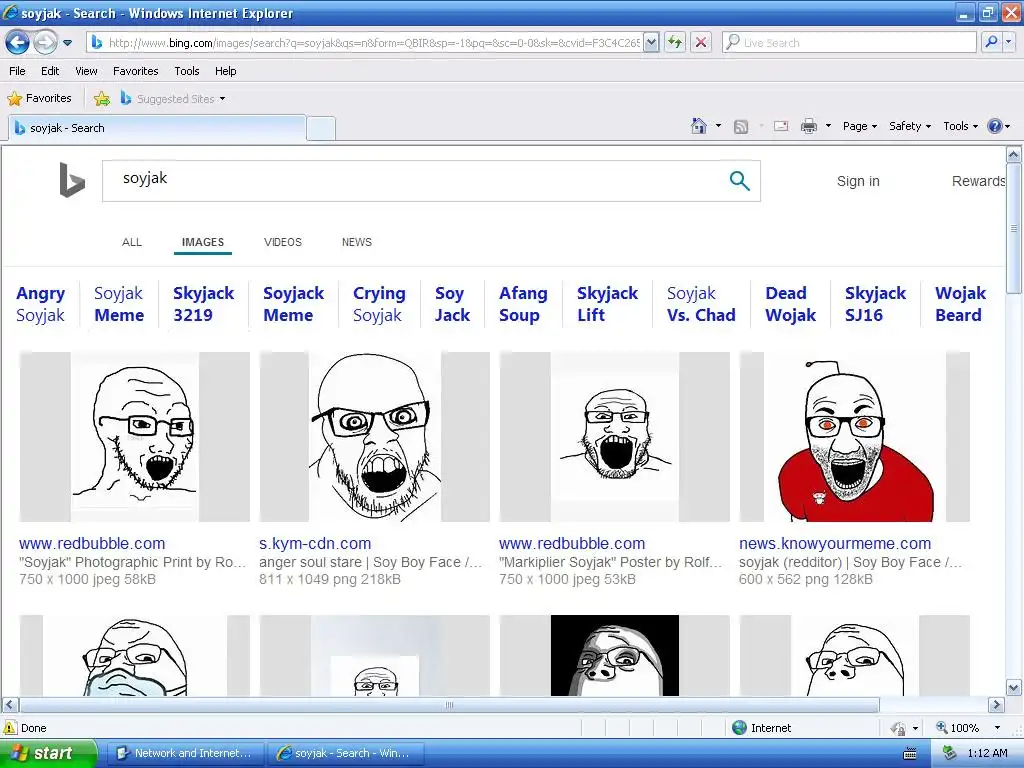Click the Live Search magnifier button
Image resolution: width=1024 pixels, height=768 pixels.
click(991, 43)
